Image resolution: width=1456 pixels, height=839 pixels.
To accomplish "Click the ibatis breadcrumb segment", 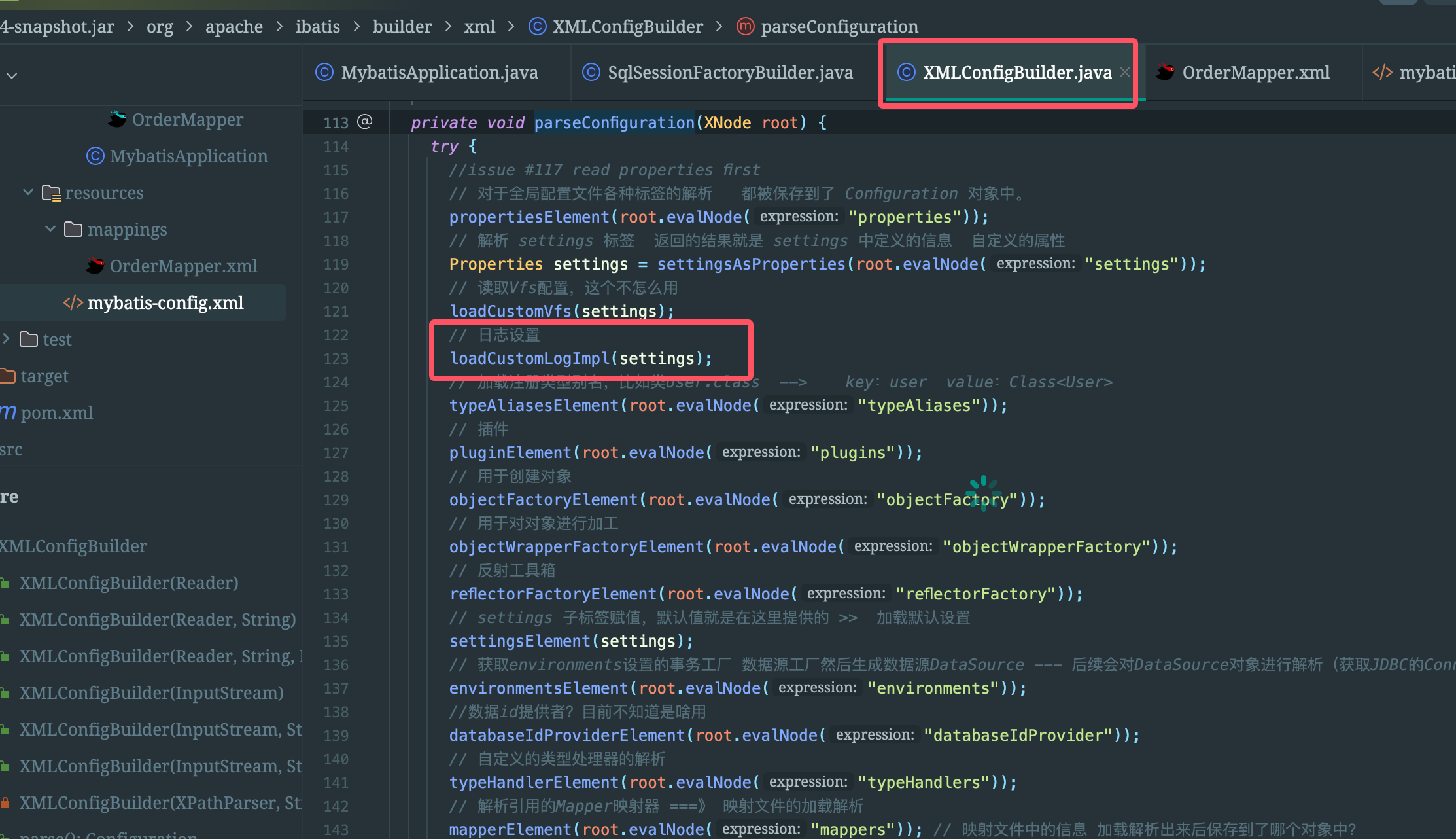I will pyautogui.click(x=317, y=26).
